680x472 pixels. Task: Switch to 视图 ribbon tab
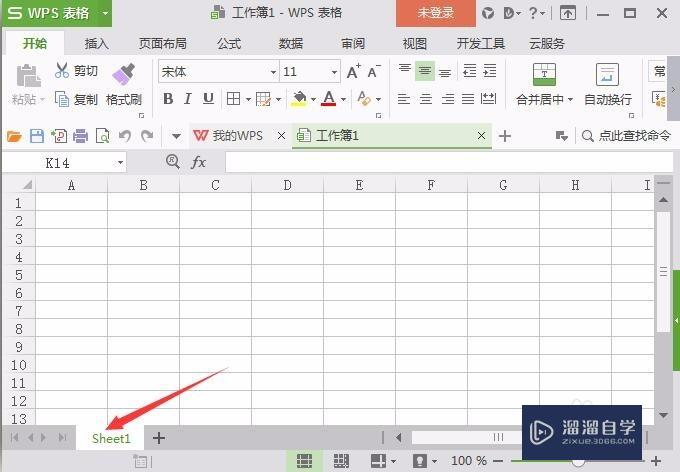tap(415, 43)
